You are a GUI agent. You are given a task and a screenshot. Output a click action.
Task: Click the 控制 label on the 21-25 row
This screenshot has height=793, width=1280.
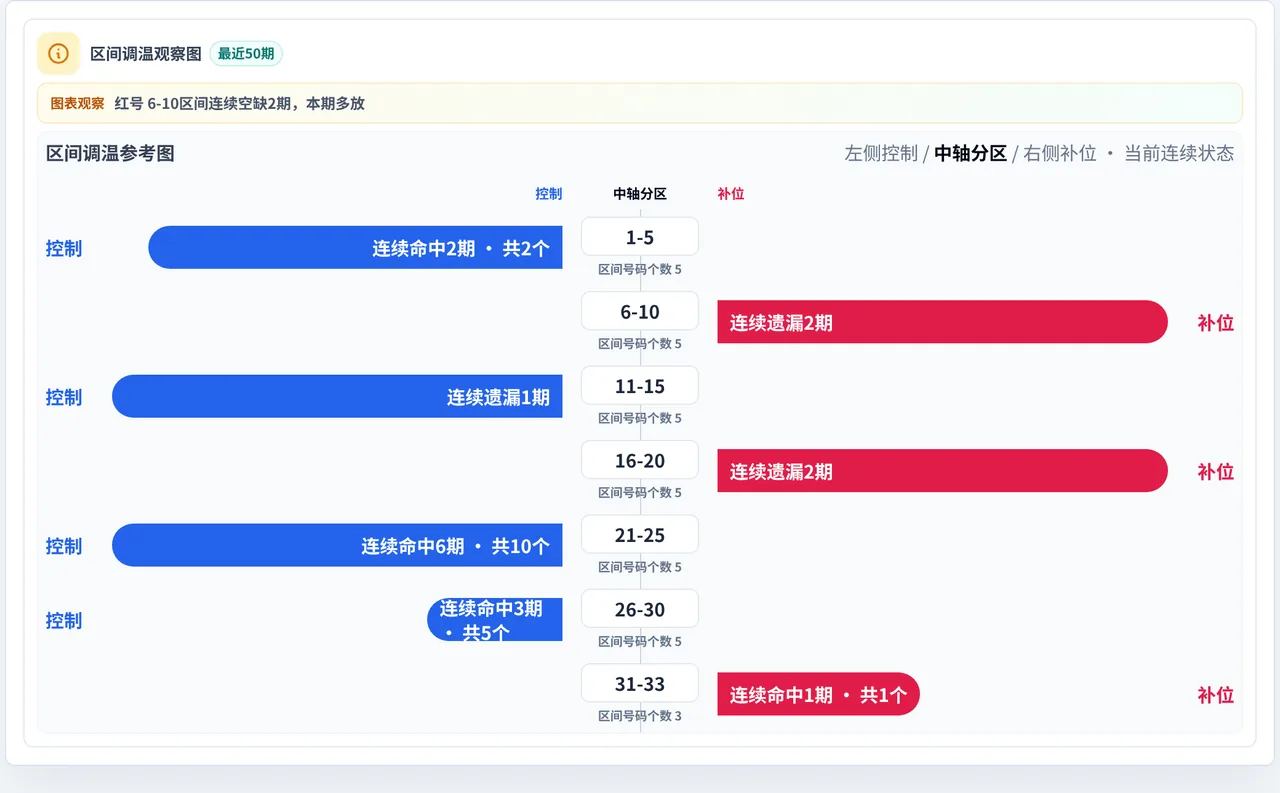64,546
